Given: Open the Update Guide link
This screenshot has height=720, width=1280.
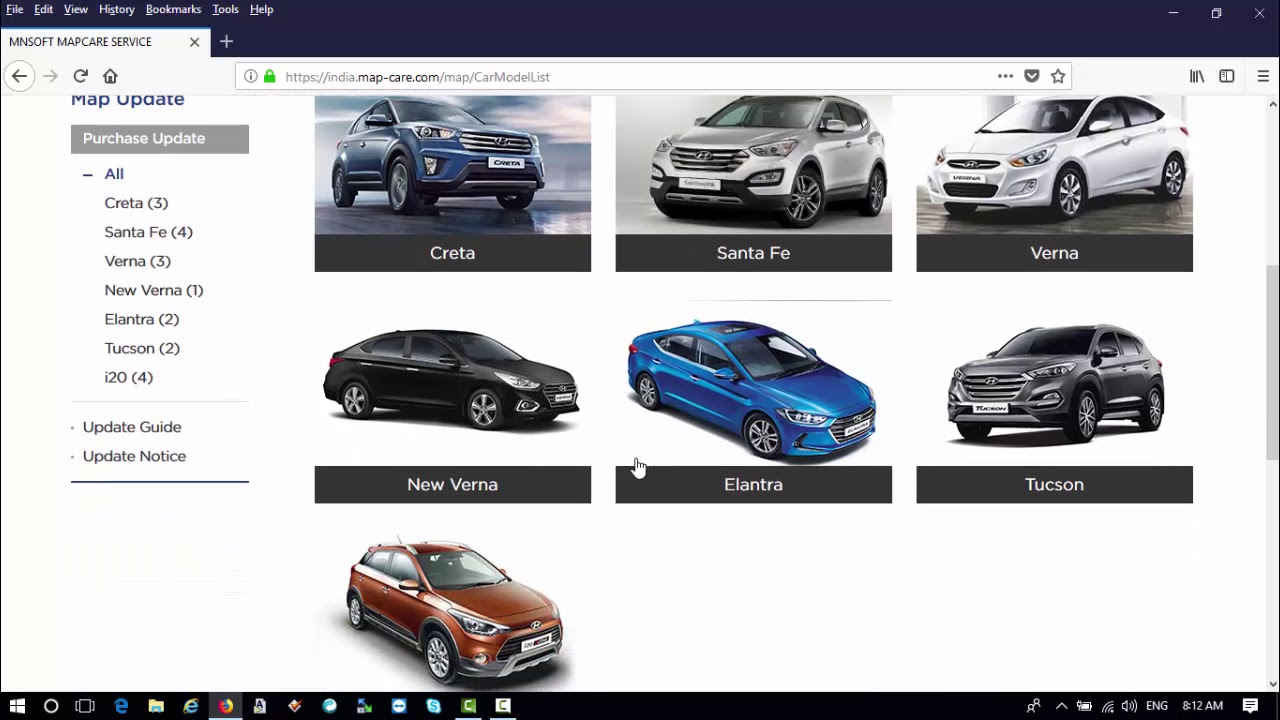Looking at the screenshot, I should click(x=132, y=427).
